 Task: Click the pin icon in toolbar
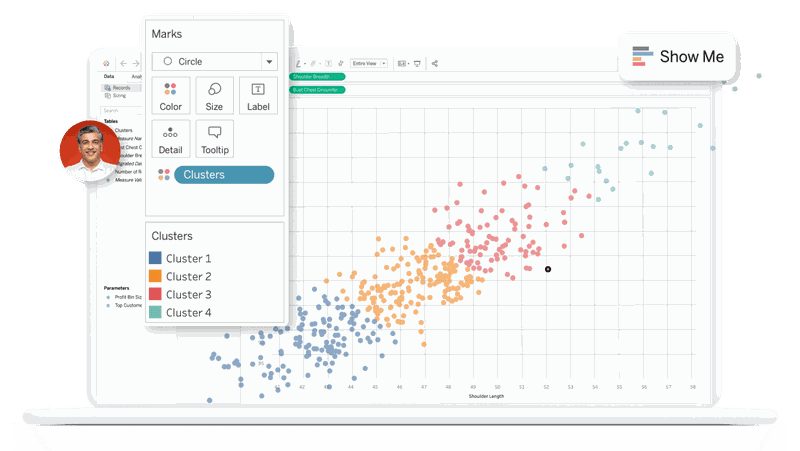pos(341,63)
